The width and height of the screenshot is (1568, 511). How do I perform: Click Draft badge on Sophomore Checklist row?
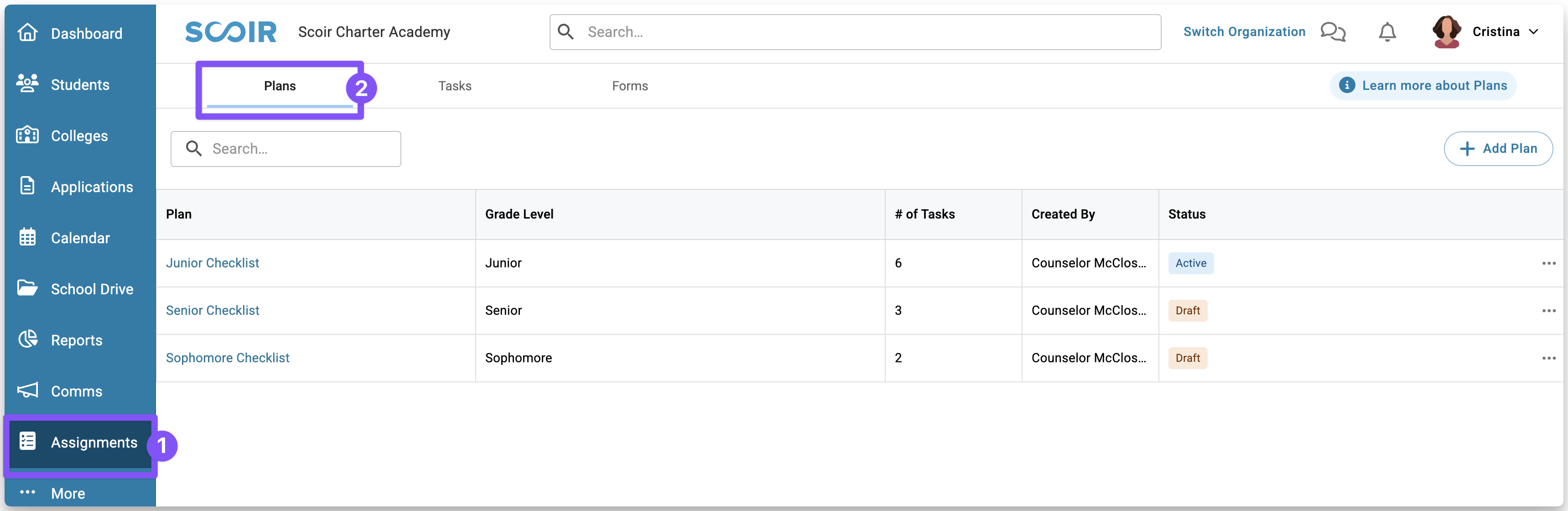click(x=1188, y=358)
